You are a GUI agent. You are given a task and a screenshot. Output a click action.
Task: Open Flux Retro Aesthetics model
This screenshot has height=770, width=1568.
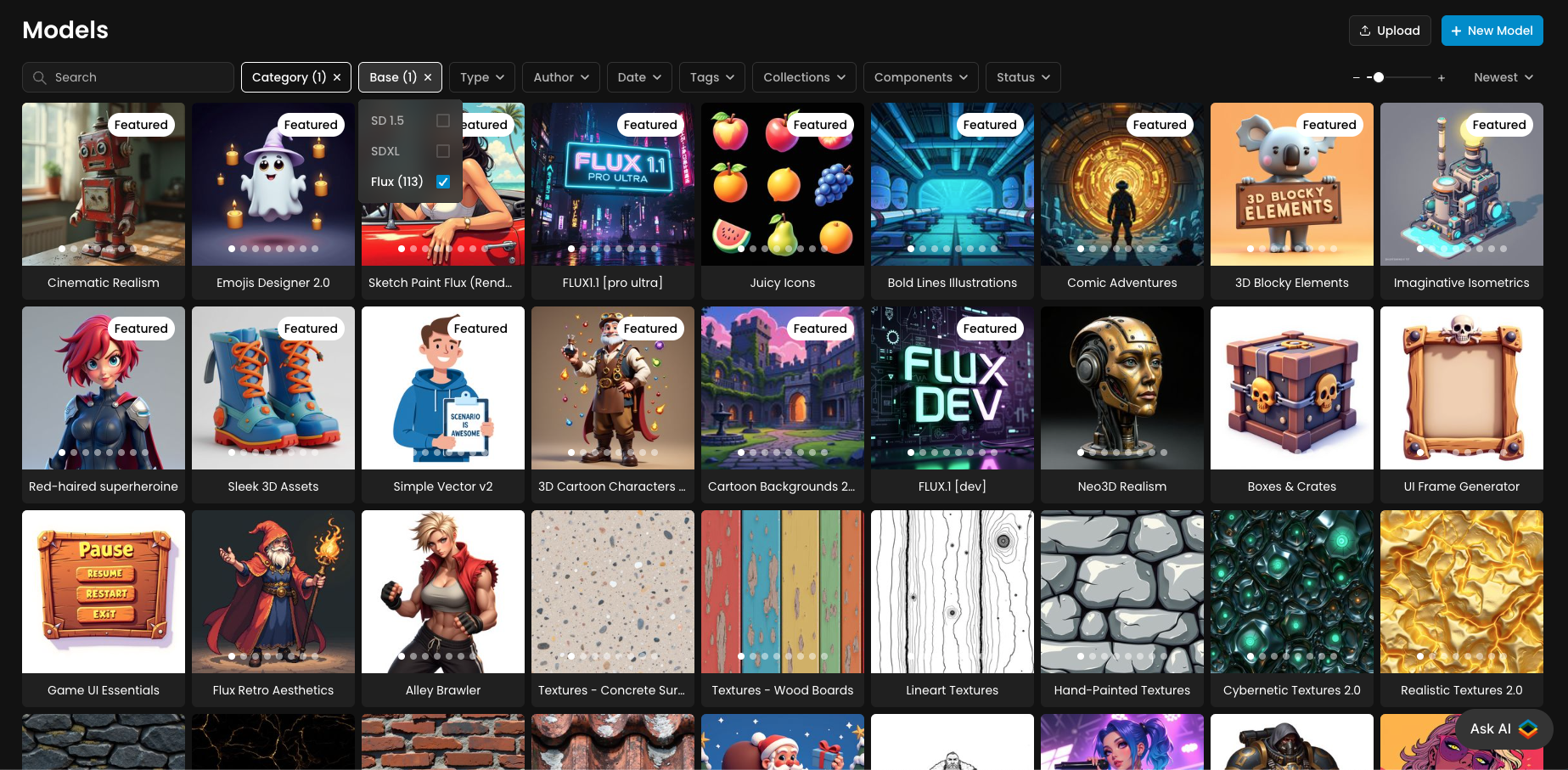(273, 609)
